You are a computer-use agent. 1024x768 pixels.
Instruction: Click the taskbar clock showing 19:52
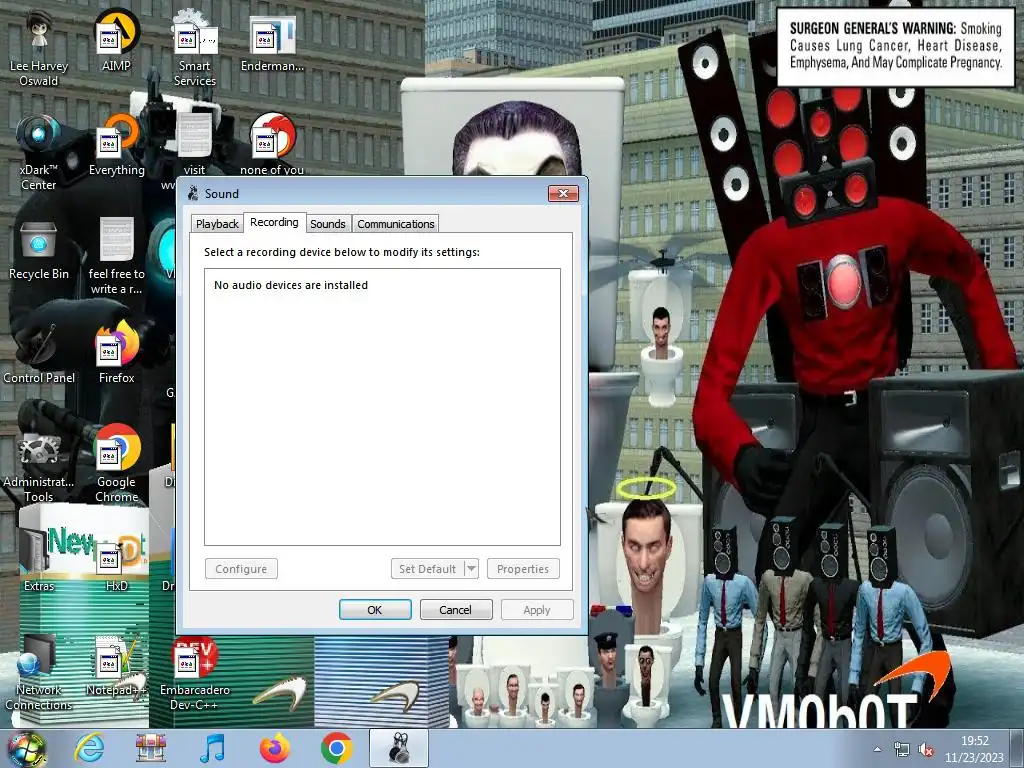tap(974, 749)
